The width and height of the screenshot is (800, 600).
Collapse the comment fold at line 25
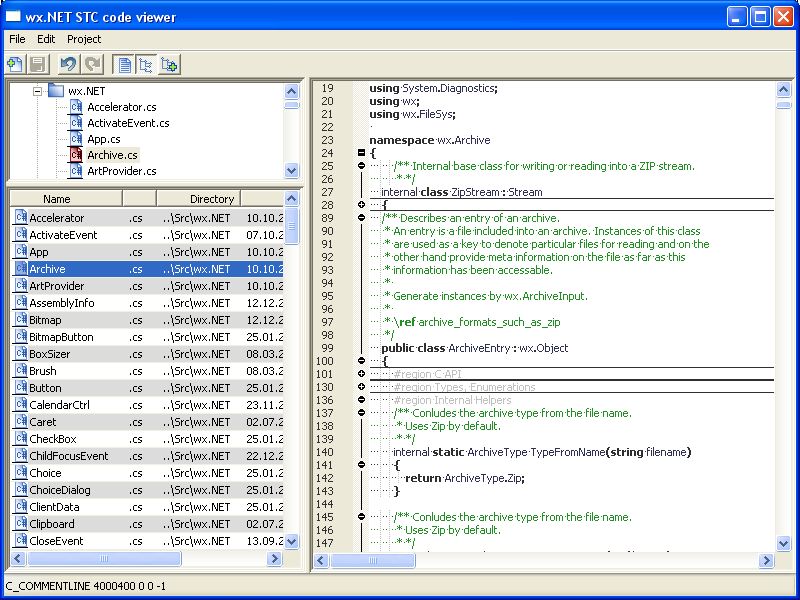(361, 166)
